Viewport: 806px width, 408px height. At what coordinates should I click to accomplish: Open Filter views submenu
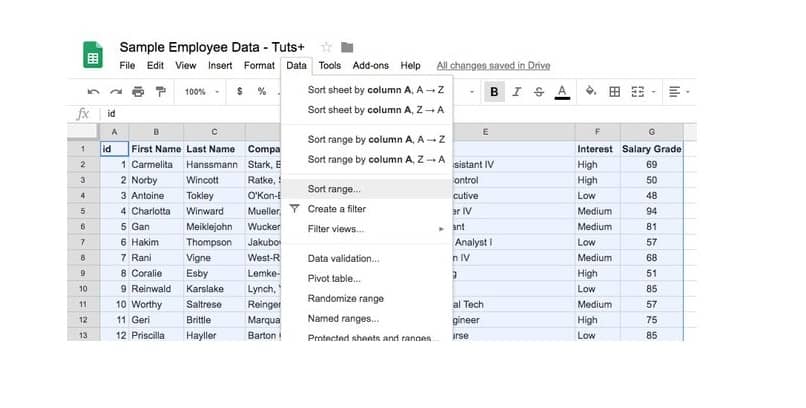pos(367,229)
